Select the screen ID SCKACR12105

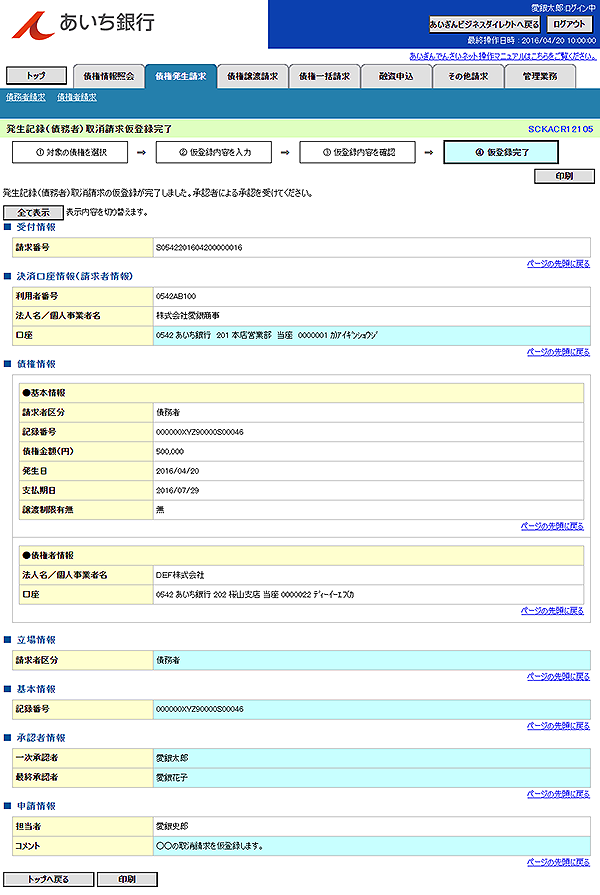click(x=560, y=129)
